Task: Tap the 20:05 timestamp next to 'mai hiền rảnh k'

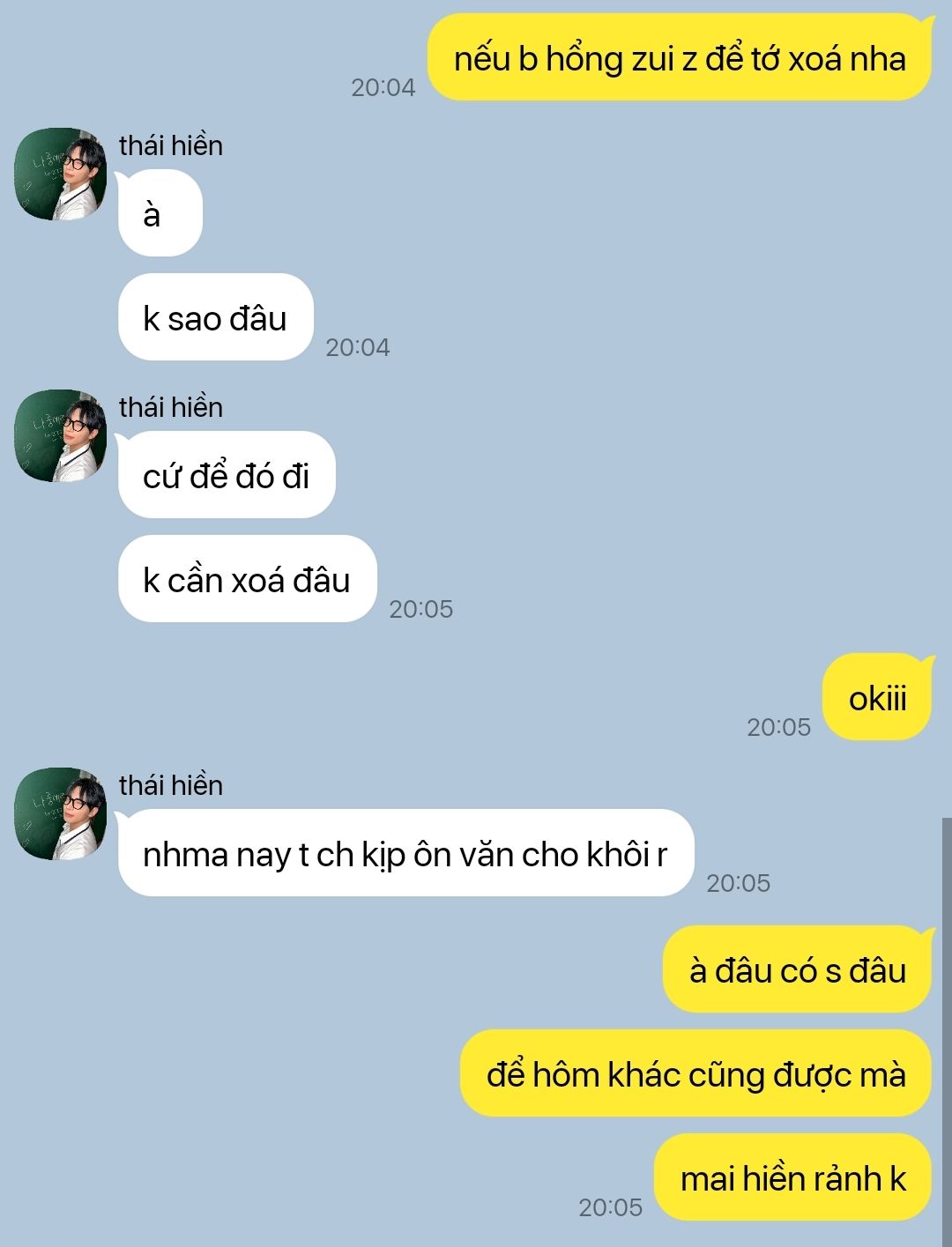Action: pos(611,1207)
